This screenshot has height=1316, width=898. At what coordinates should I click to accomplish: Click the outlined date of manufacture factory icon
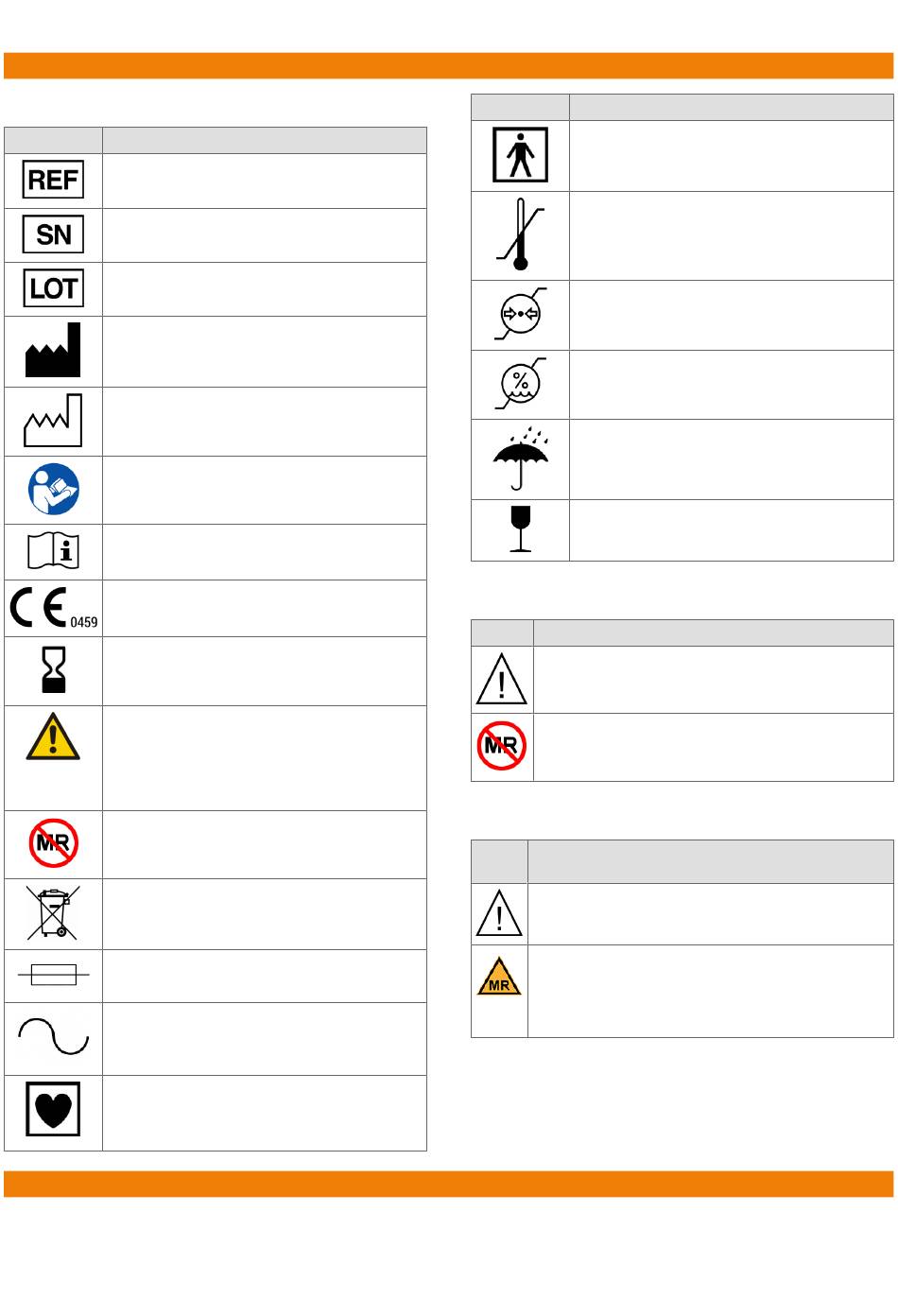tap(53, 421)
